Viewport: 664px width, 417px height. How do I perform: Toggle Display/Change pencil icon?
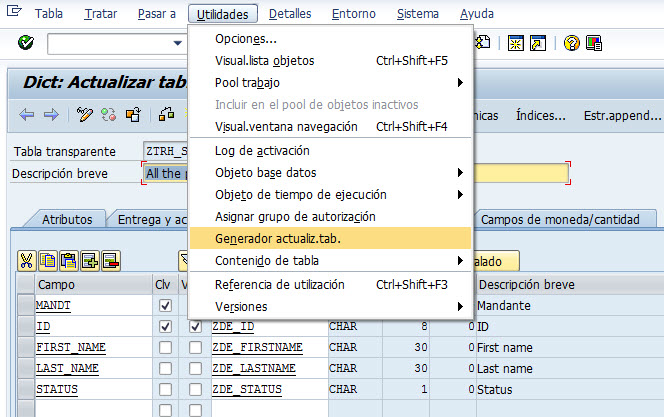(84, 114)
